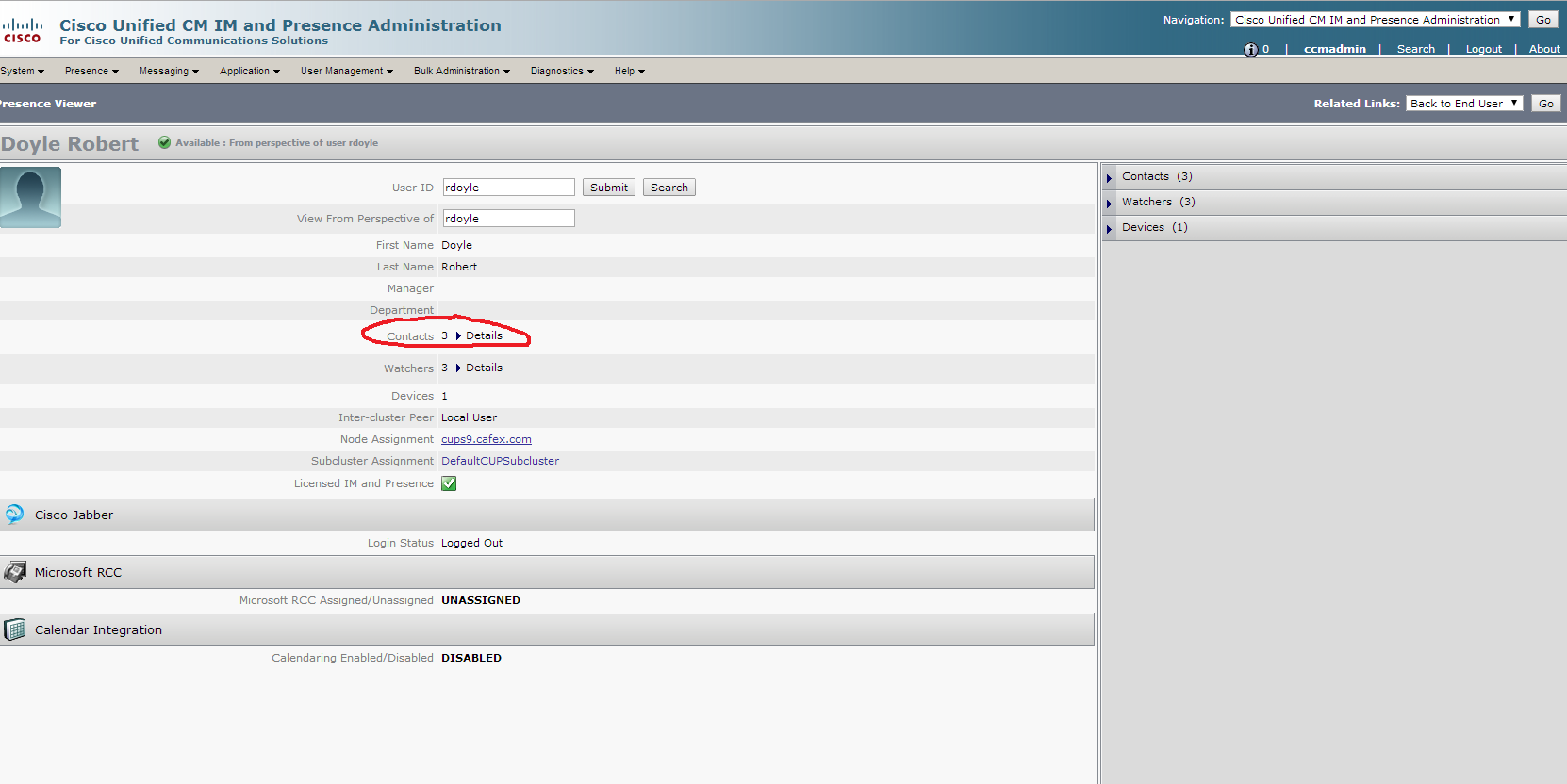Open the cups9.cafex.com node link
The width and height of the screenshot is (1567, 784).
[x=487, y=439]
